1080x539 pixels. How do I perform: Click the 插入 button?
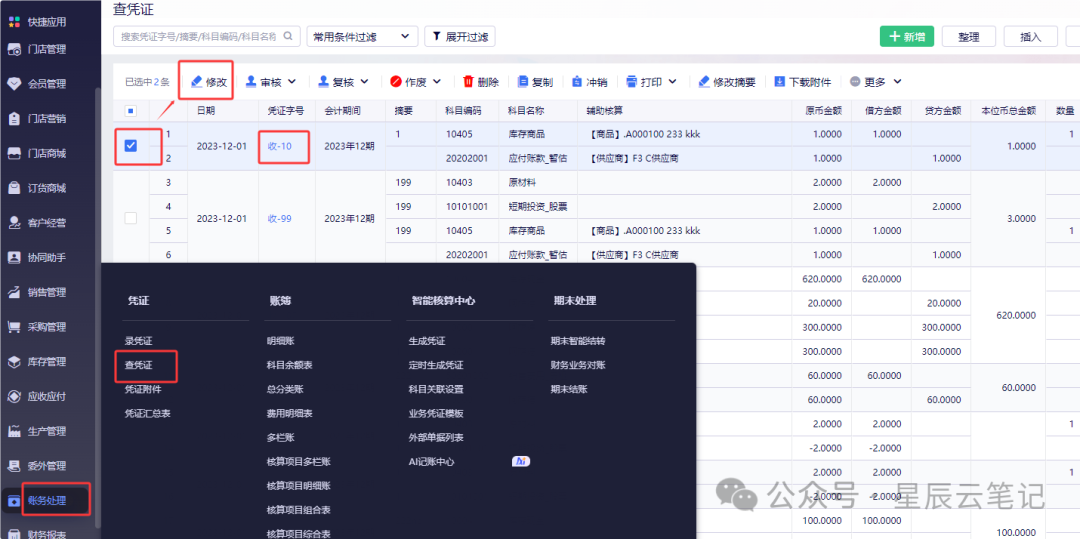(x=1030, y=36)
